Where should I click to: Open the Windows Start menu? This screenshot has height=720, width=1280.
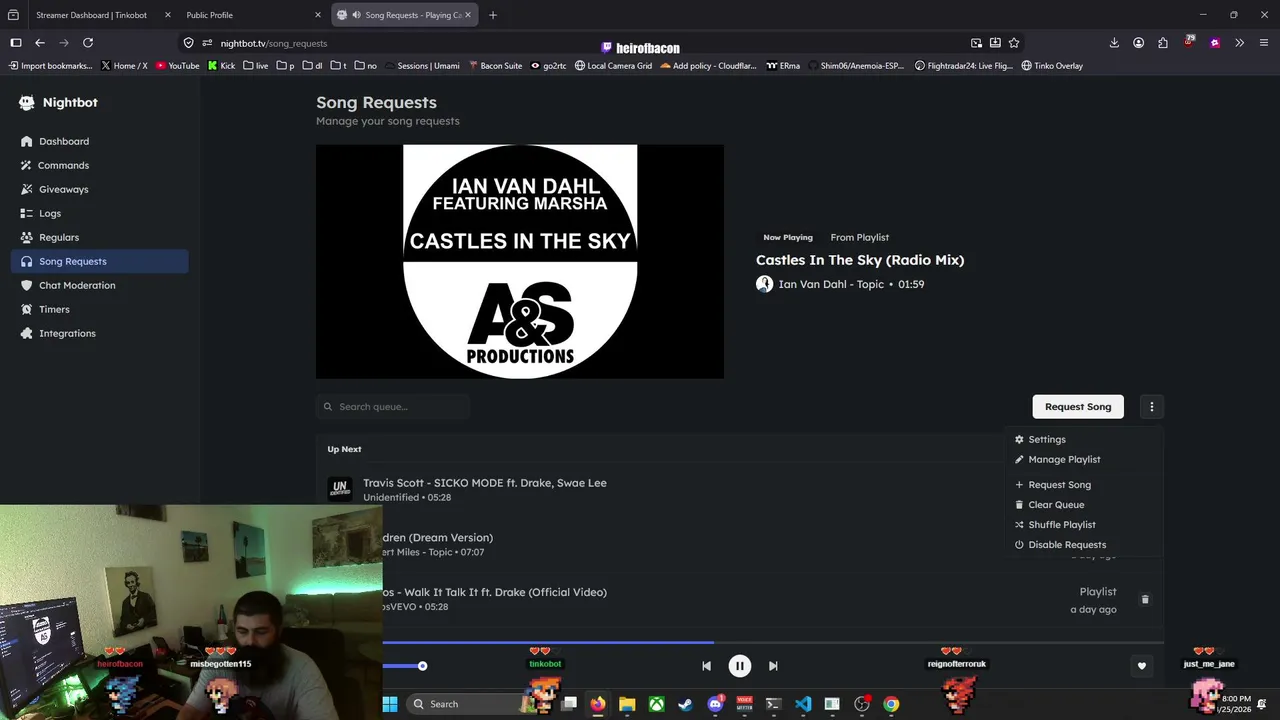point(390,704)
